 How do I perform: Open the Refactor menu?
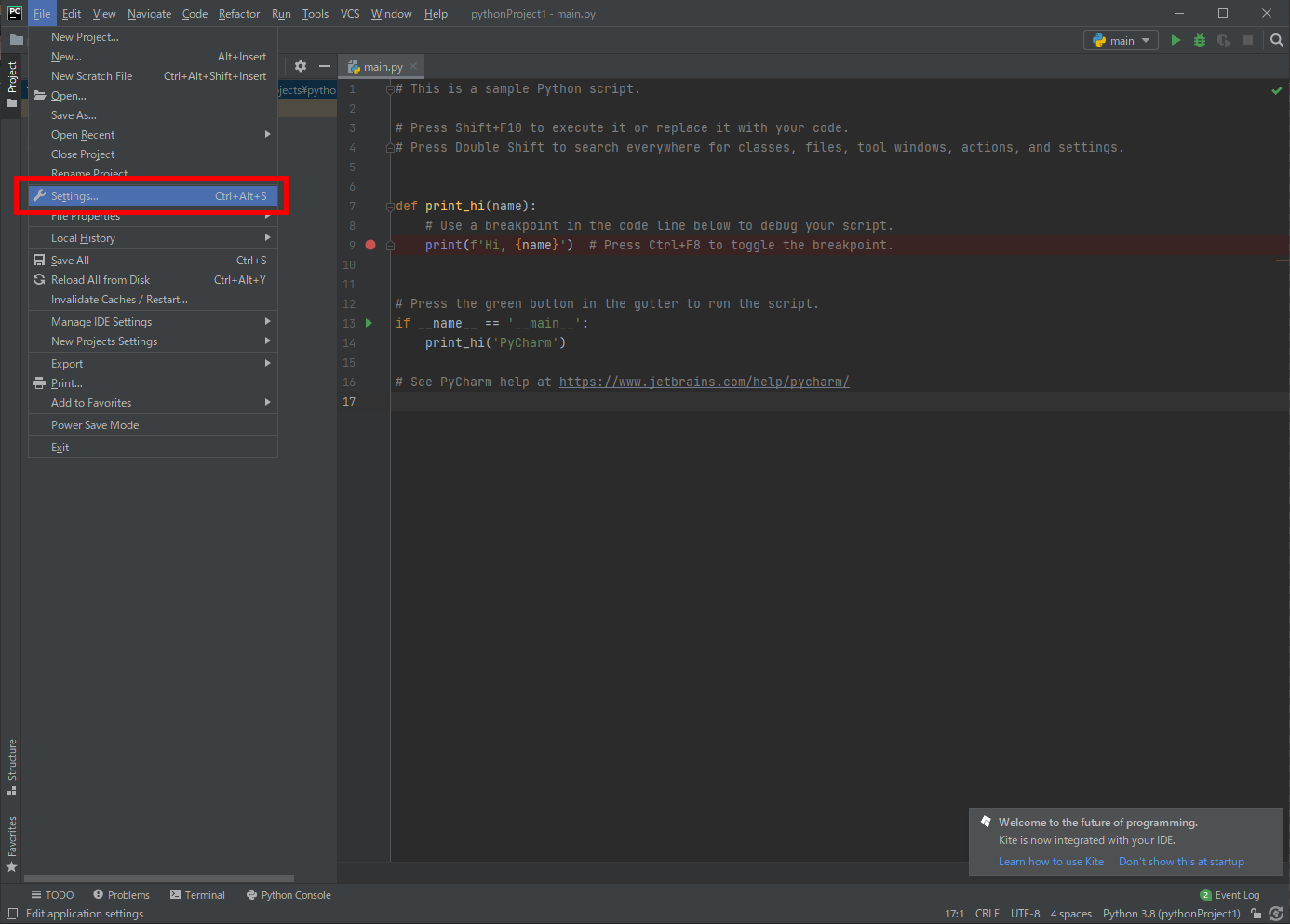pos(238,13)
